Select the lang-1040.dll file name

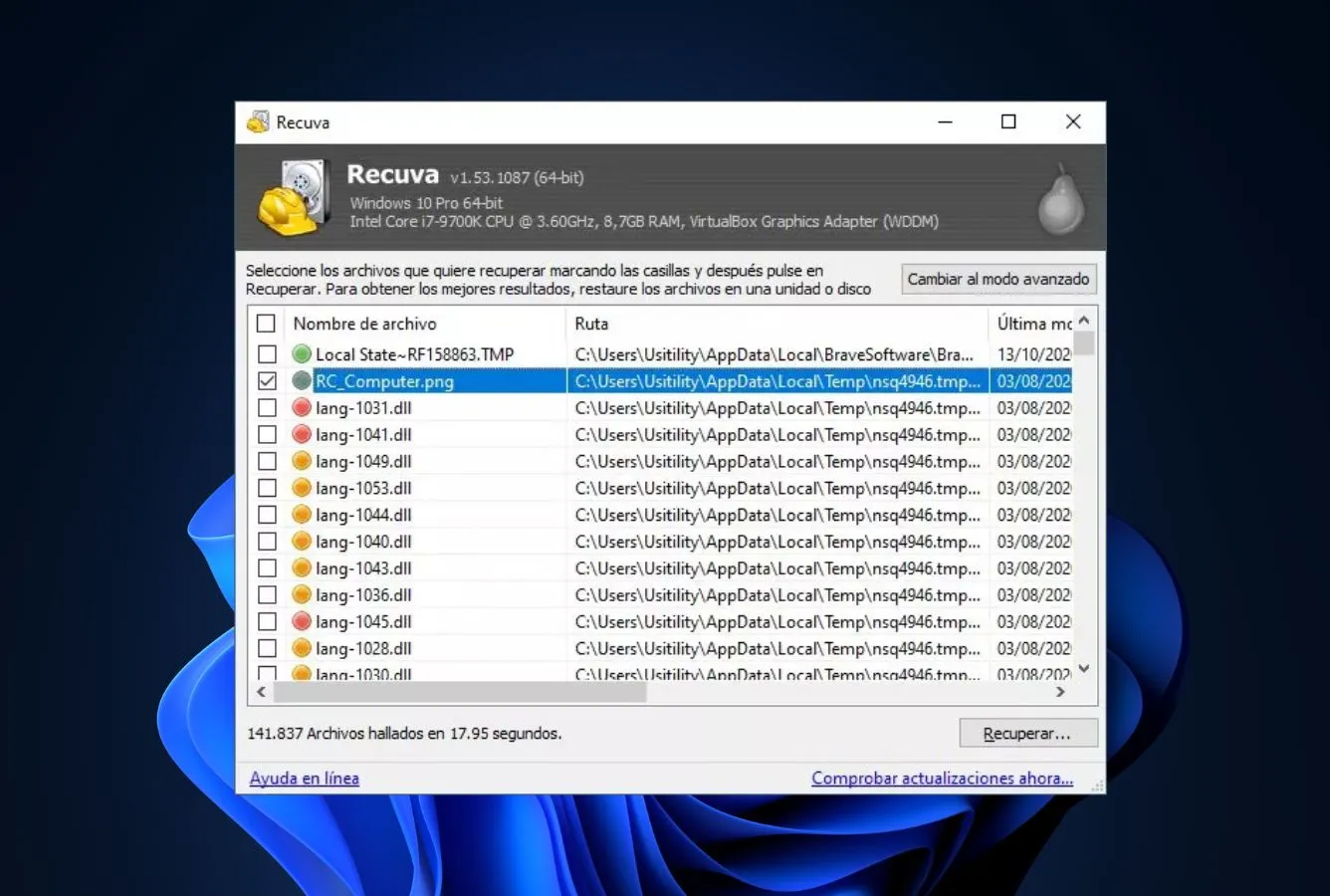point(363,542)
